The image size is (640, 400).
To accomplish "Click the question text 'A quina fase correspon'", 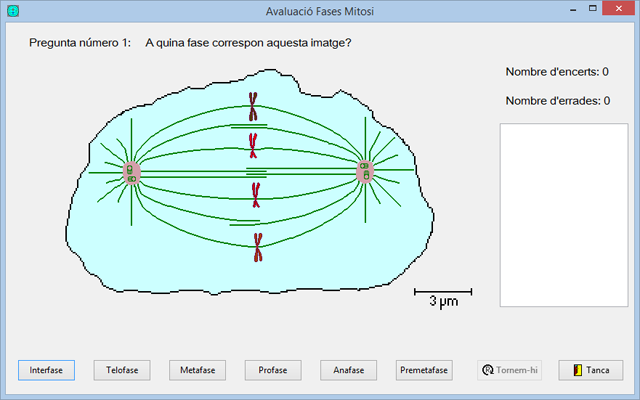I will [205, 43].
